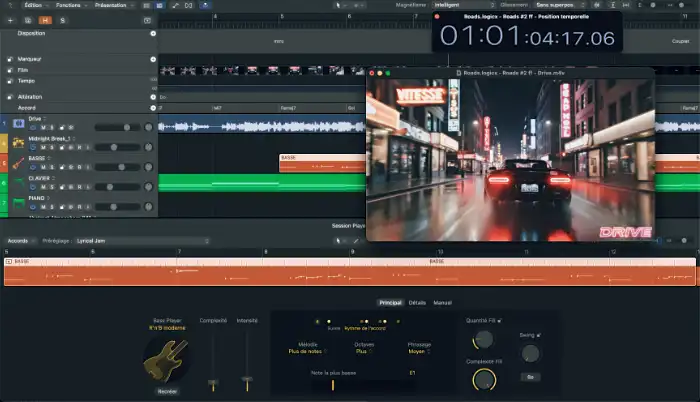Select pointer tool in Session Player editor

pos(338,241)
